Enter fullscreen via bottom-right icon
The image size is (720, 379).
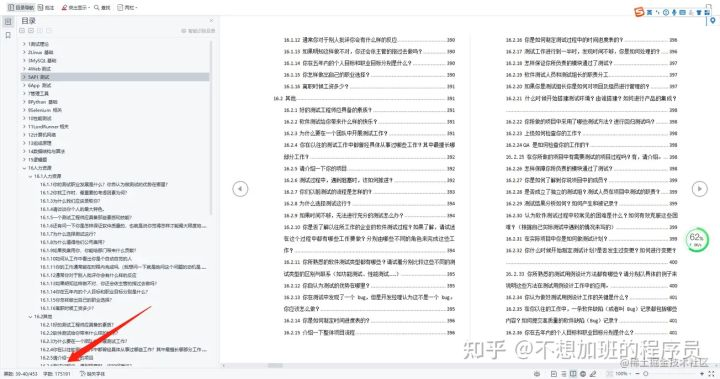click(712, 374)
